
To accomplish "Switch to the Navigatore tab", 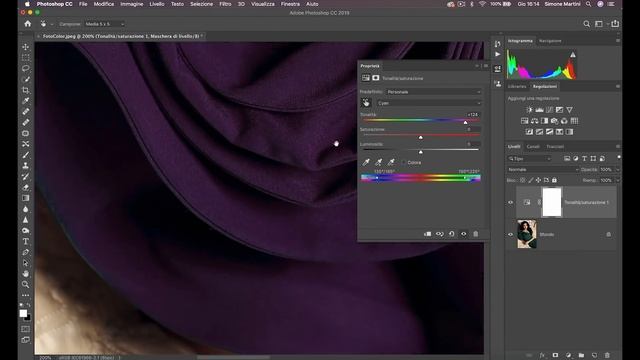I will coord(550,41).
